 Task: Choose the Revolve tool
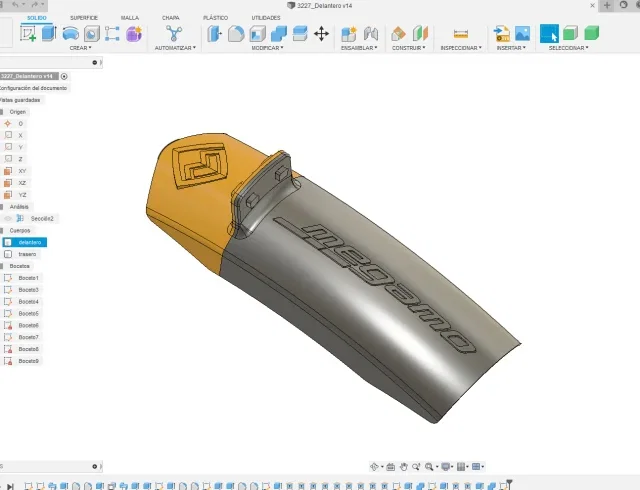[71, 33]
